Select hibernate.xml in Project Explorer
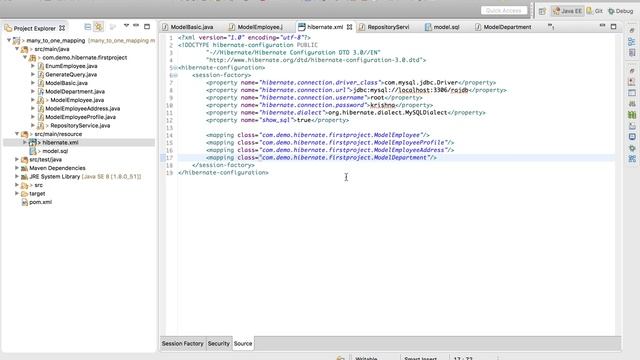The height and width of the screenshot is (360, 640). (60, 142)
